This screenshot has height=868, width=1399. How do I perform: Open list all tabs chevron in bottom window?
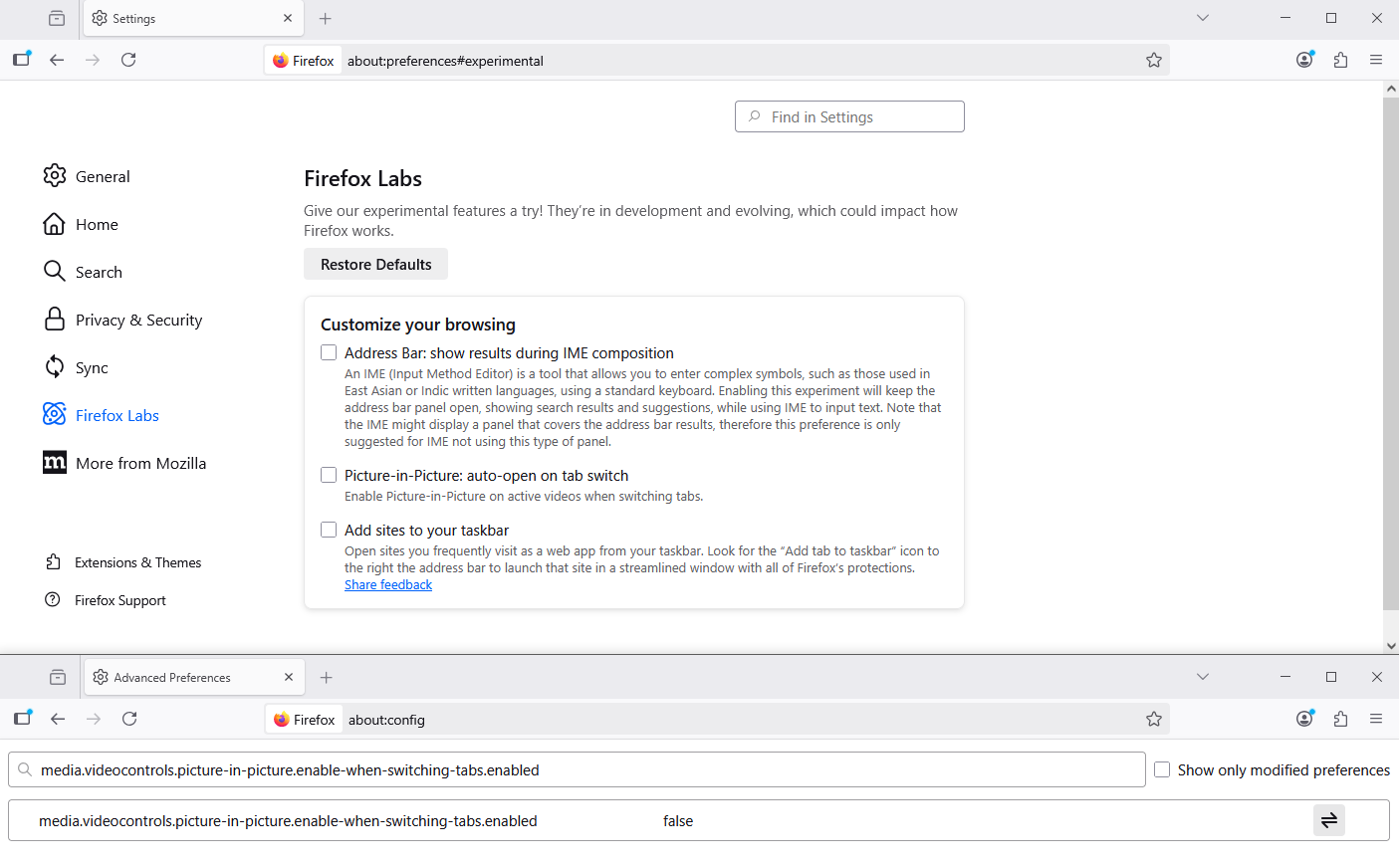(x=1202, y=677)
